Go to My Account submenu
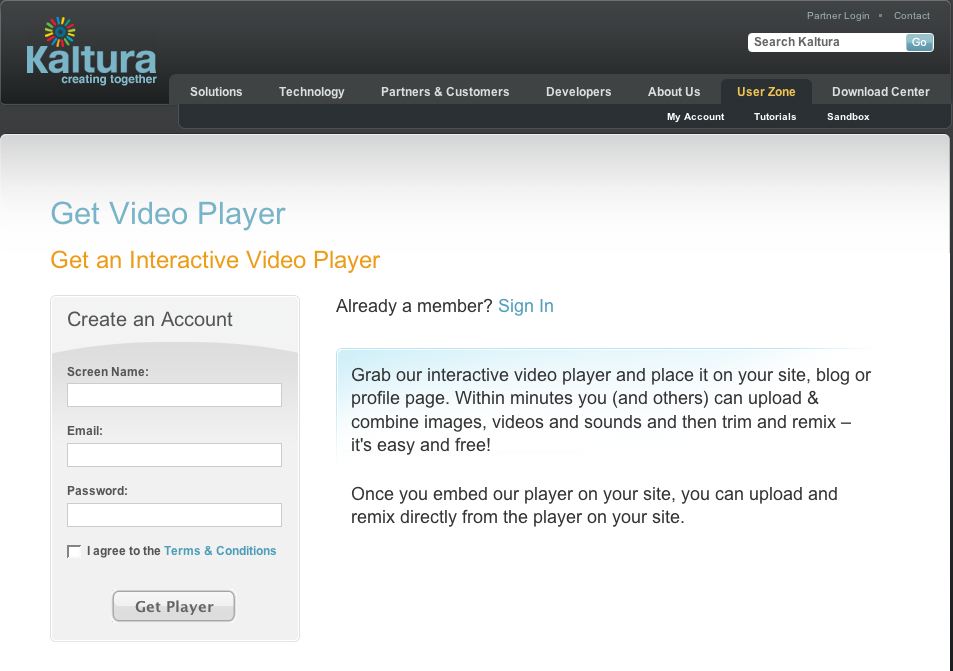 (695, 117)
